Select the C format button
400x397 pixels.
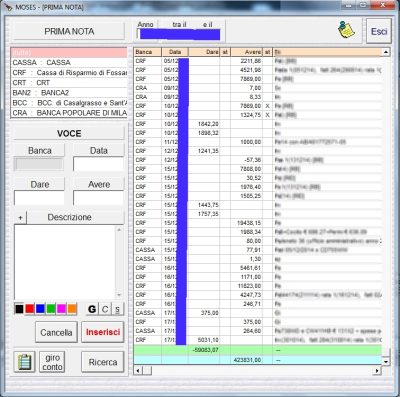pyautogui.click(x=105, y=309)
